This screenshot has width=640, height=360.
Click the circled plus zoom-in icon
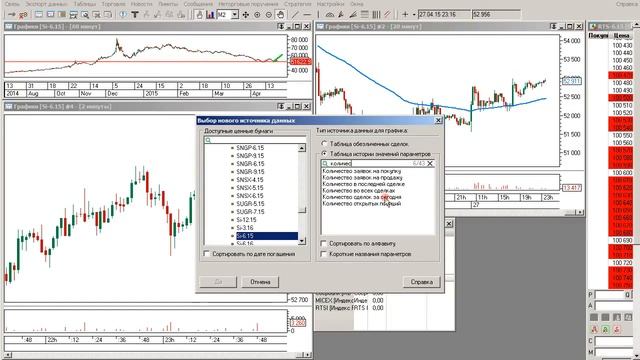tap(257, 15)
